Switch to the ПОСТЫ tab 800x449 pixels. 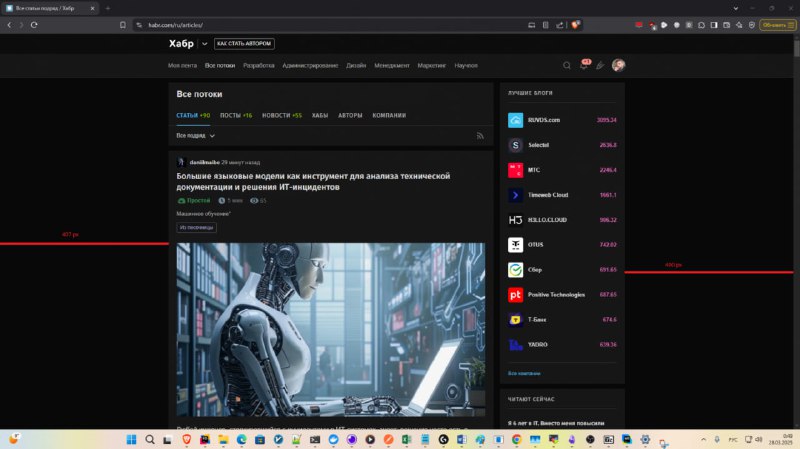236,115
